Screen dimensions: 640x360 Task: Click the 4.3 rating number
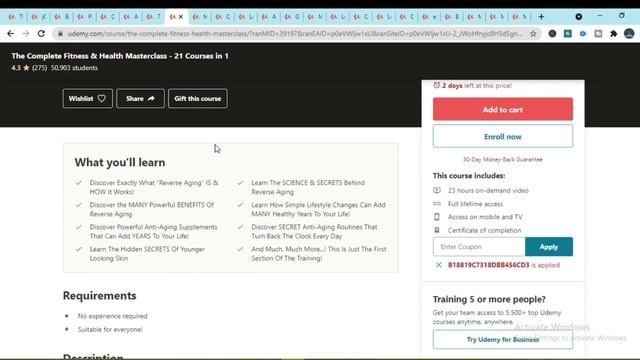(16, 68)
